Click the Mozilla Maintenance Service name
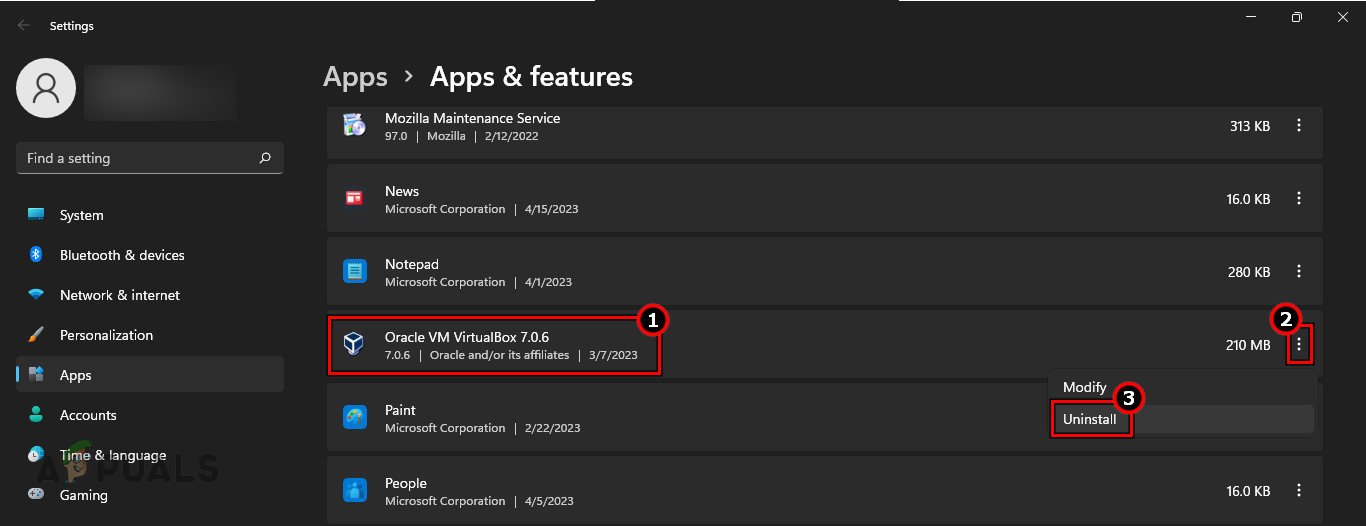 [x=472, y=118]
